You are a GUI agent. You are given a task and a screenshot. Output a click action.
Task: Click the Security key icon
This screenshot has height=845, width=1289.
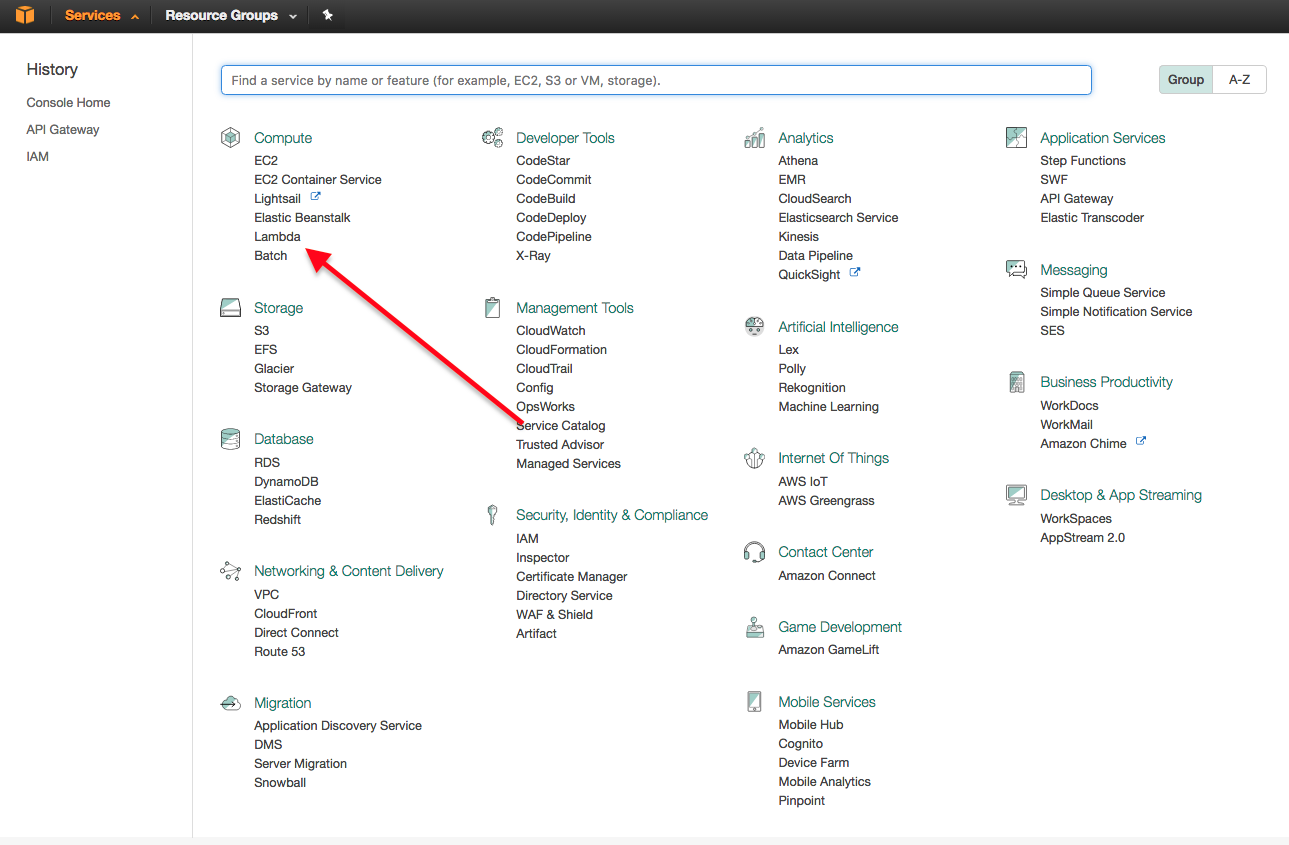492,515
